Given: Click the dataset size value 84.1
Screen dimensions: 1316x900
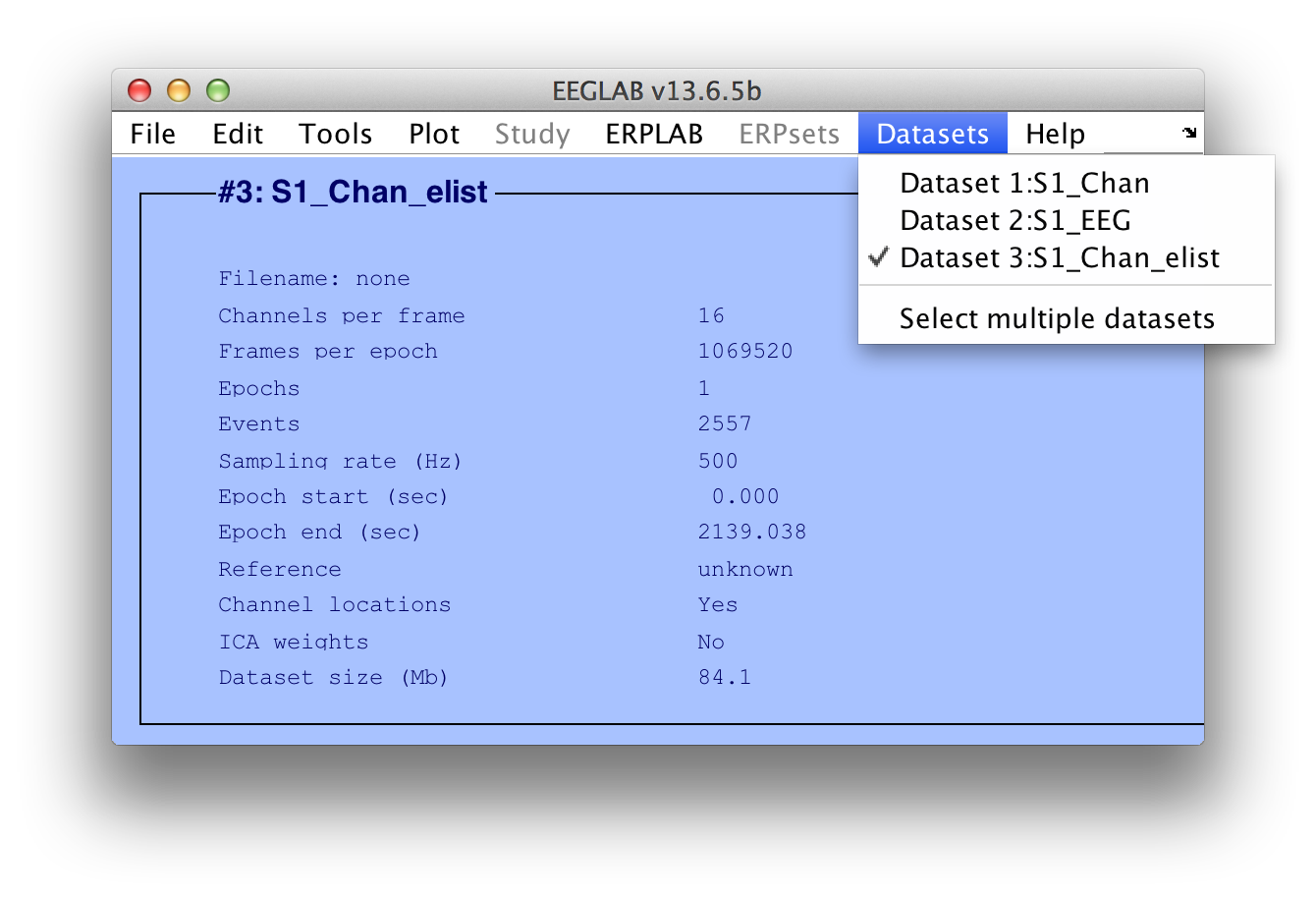Looking at the screenshot, I should [x=725, y=678].
